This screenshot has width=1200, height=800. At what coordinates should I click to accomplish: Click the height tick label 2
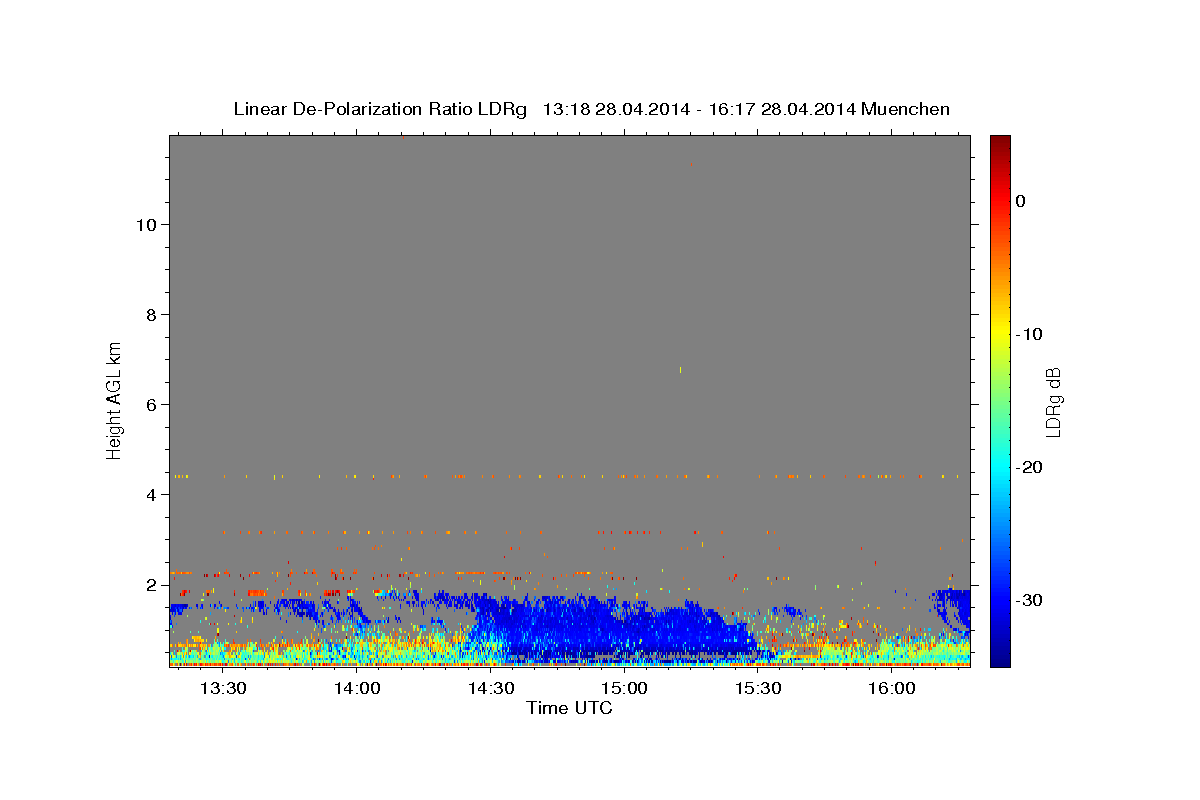click(x=152, y=584)
